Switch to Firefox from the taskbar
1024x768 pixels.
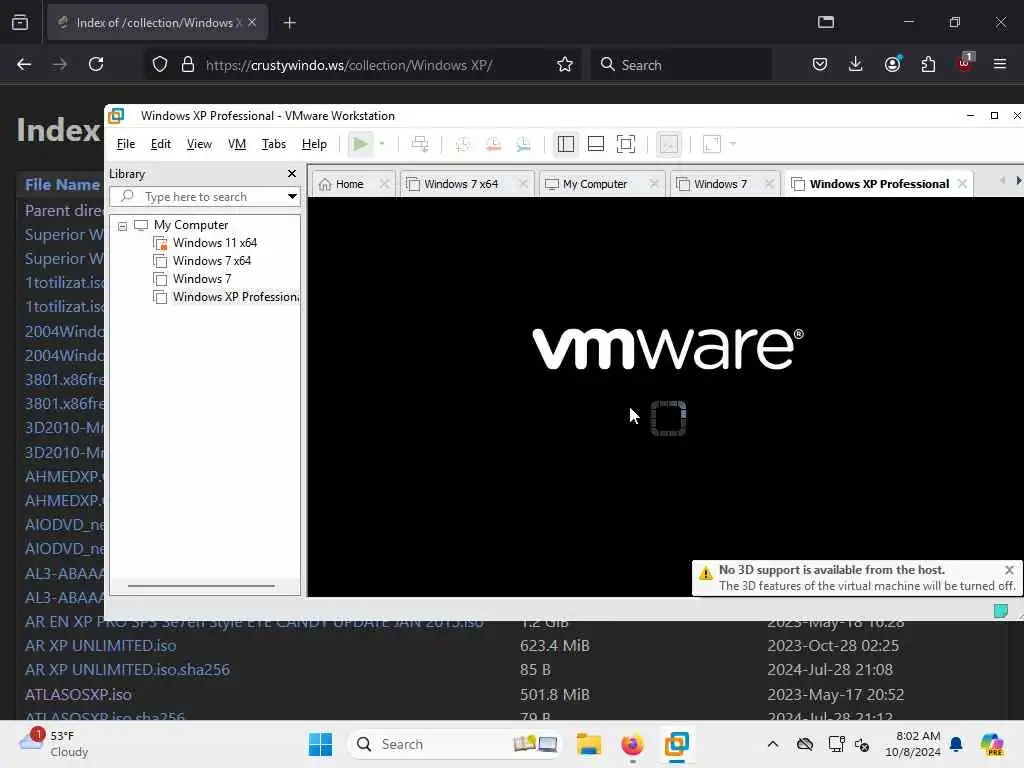tap(632, 744)
